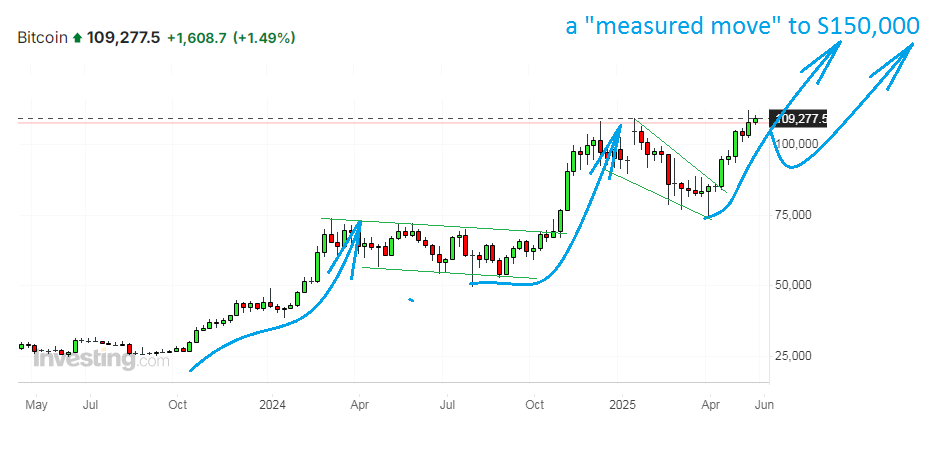Click the (+1.49%) percent change
943x450 pixels.
264,38
